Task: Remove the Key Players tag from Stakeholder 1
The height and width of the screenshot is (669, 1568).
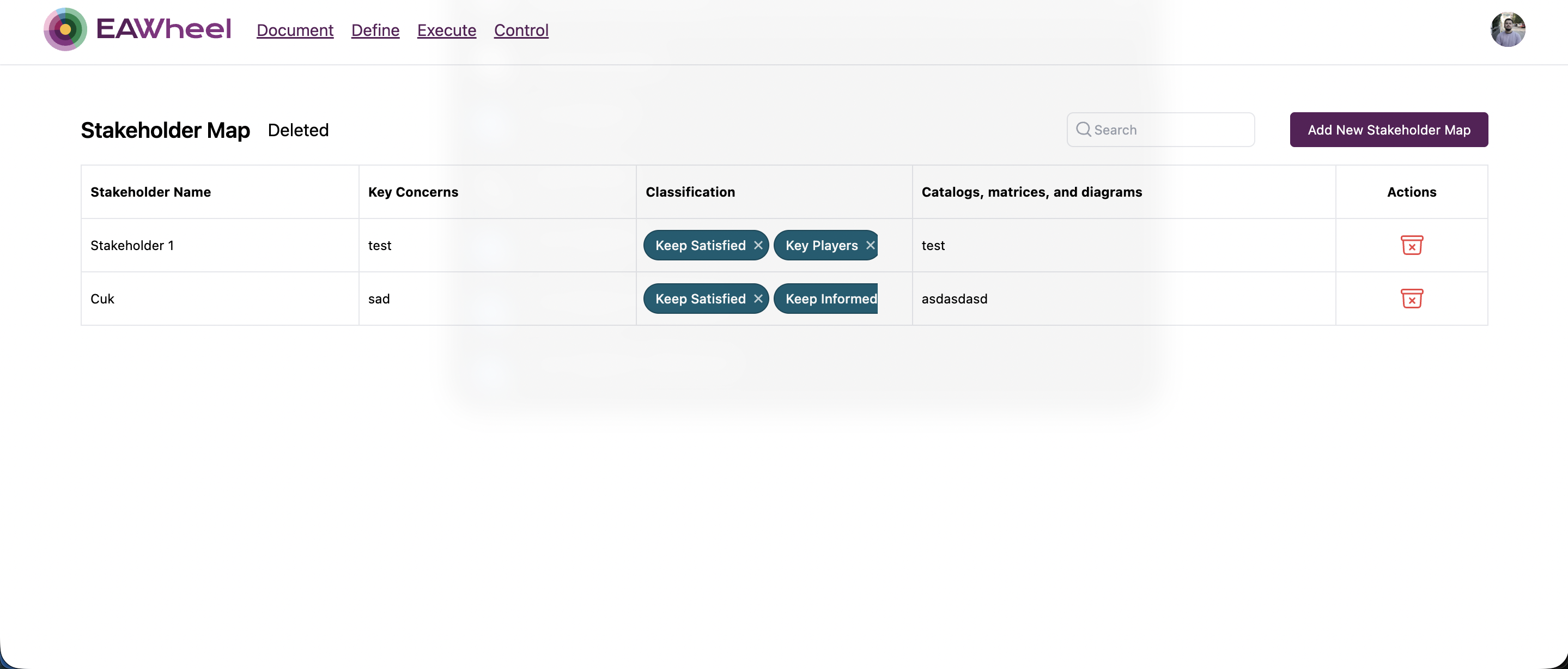Action: click(870, 245)
